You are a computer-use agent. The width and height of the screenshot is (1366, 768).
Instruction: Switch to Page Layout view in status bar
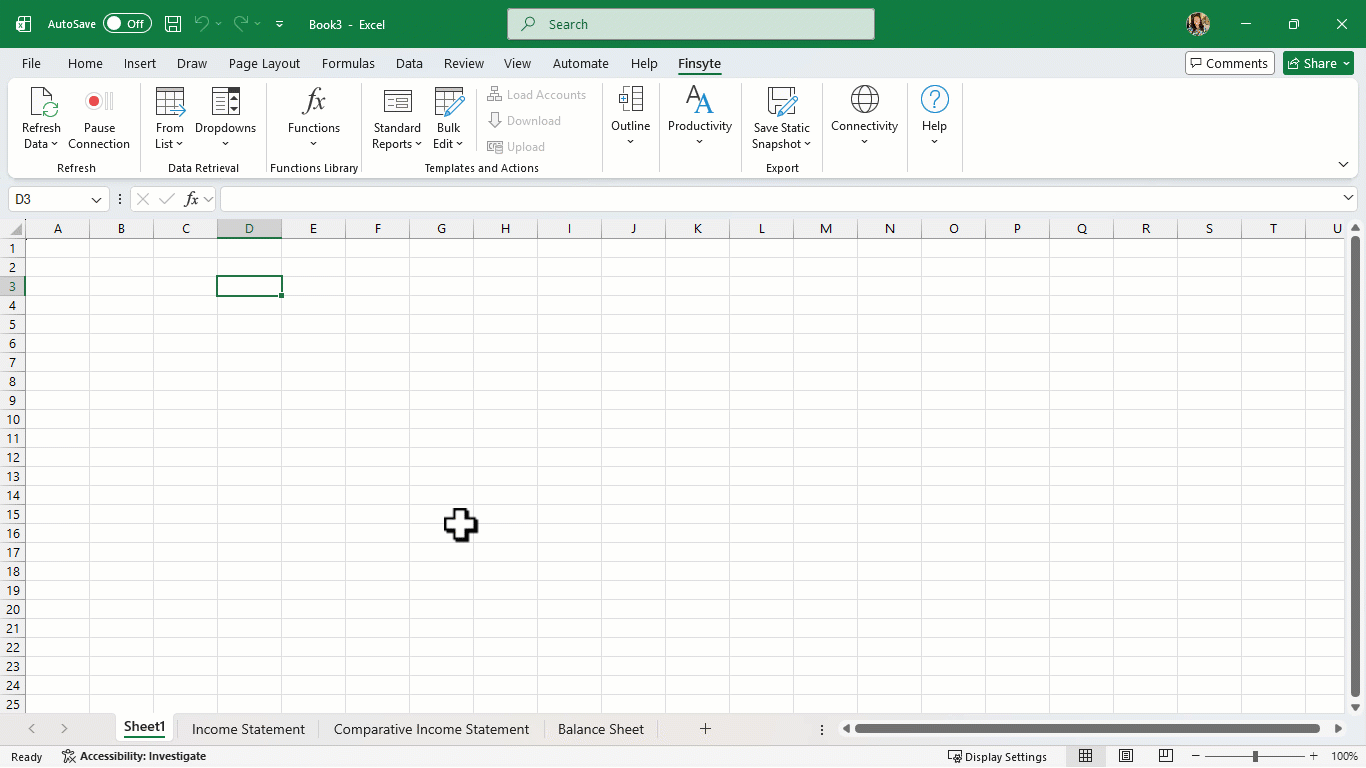tap(1126, 756)
